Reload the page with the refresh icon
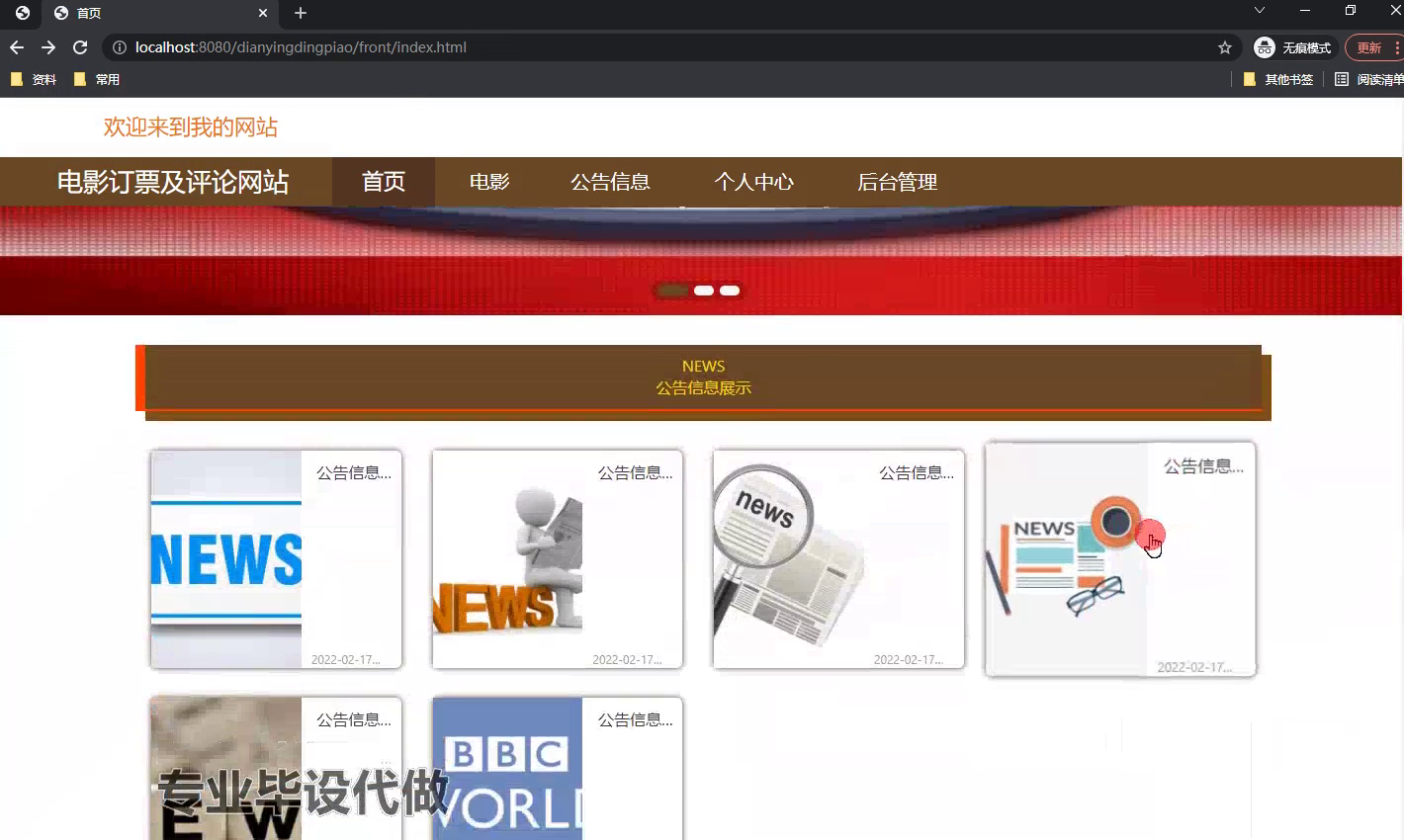Image resolution: width=1404 pixels, height=840 pixels. tap(80, 47)
